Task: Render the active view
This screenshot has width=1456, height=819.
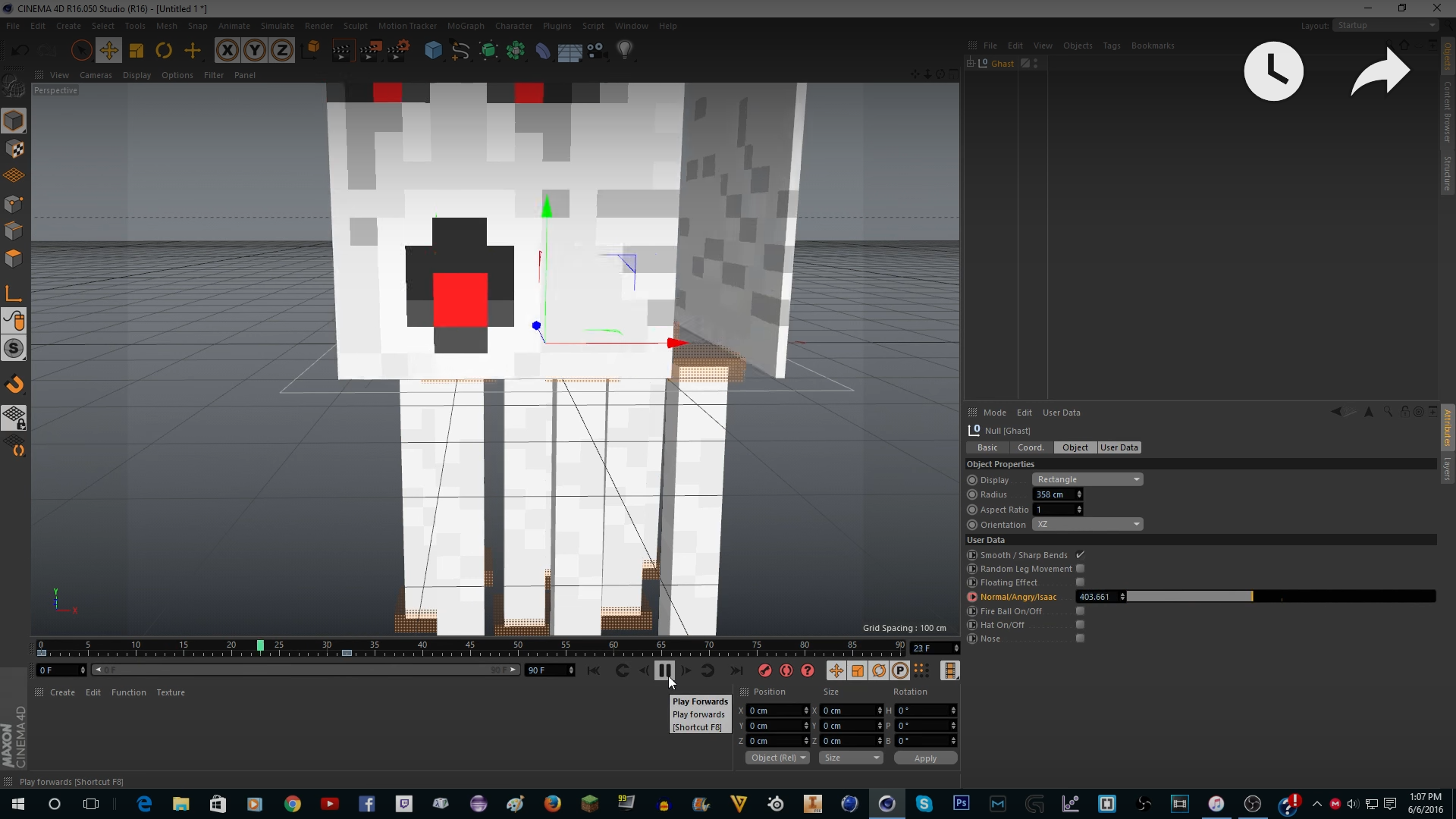Action: pyautogui.click(x=342, y=51)
